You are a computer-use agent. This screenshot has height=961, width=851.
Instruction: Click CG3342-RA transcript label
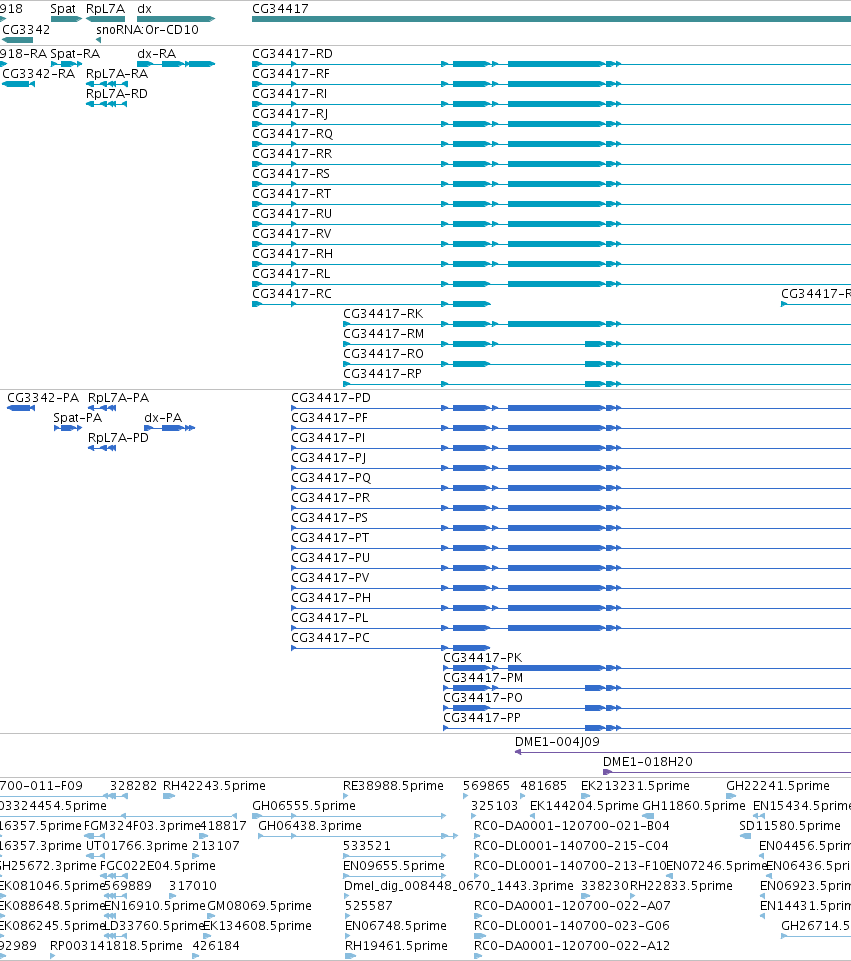point(39,74)
